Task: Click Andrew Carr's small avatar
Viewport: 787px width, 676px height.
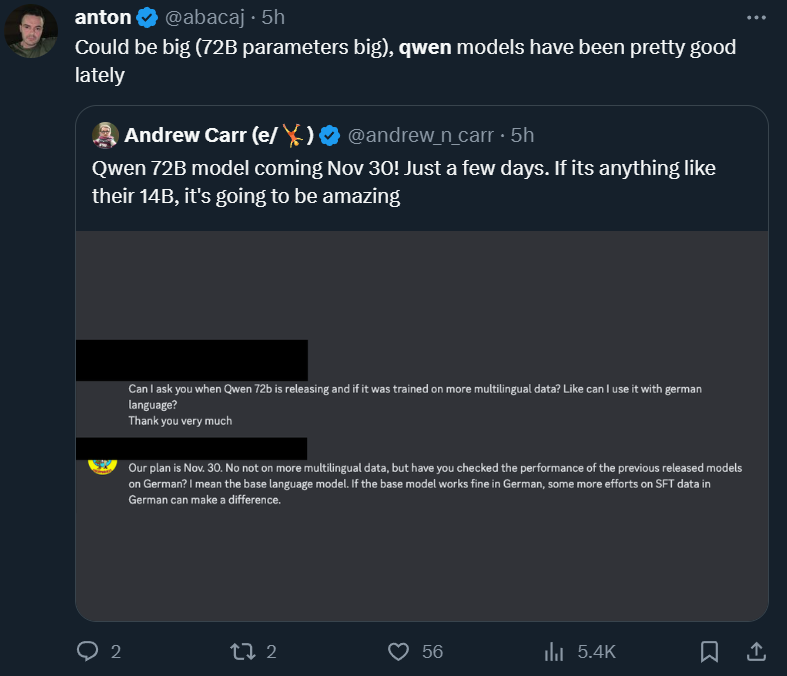Action: [x=105, y=135]
